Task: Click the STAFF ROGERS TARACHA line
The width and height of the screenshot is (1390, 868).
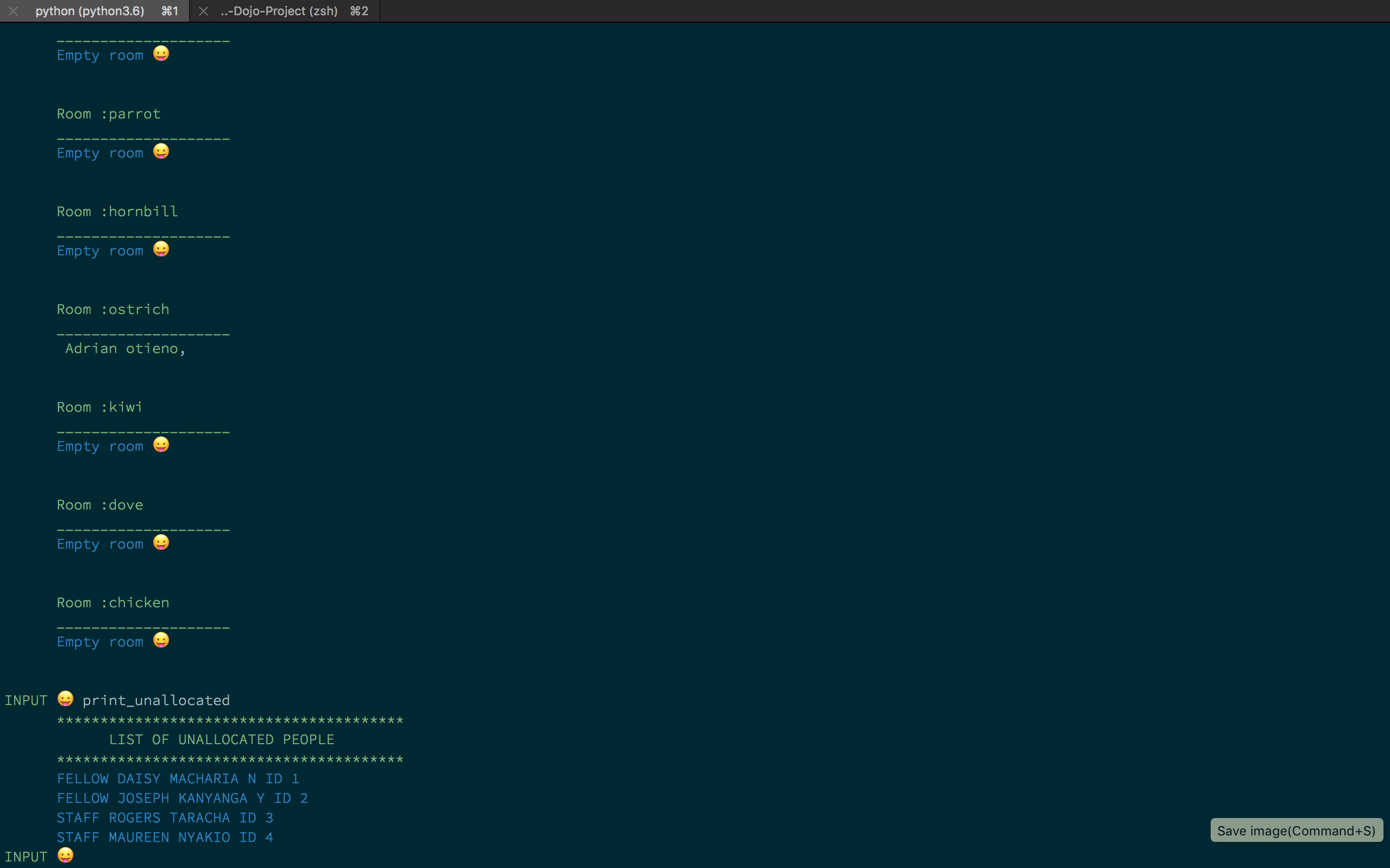Action: tap(165, 817)
